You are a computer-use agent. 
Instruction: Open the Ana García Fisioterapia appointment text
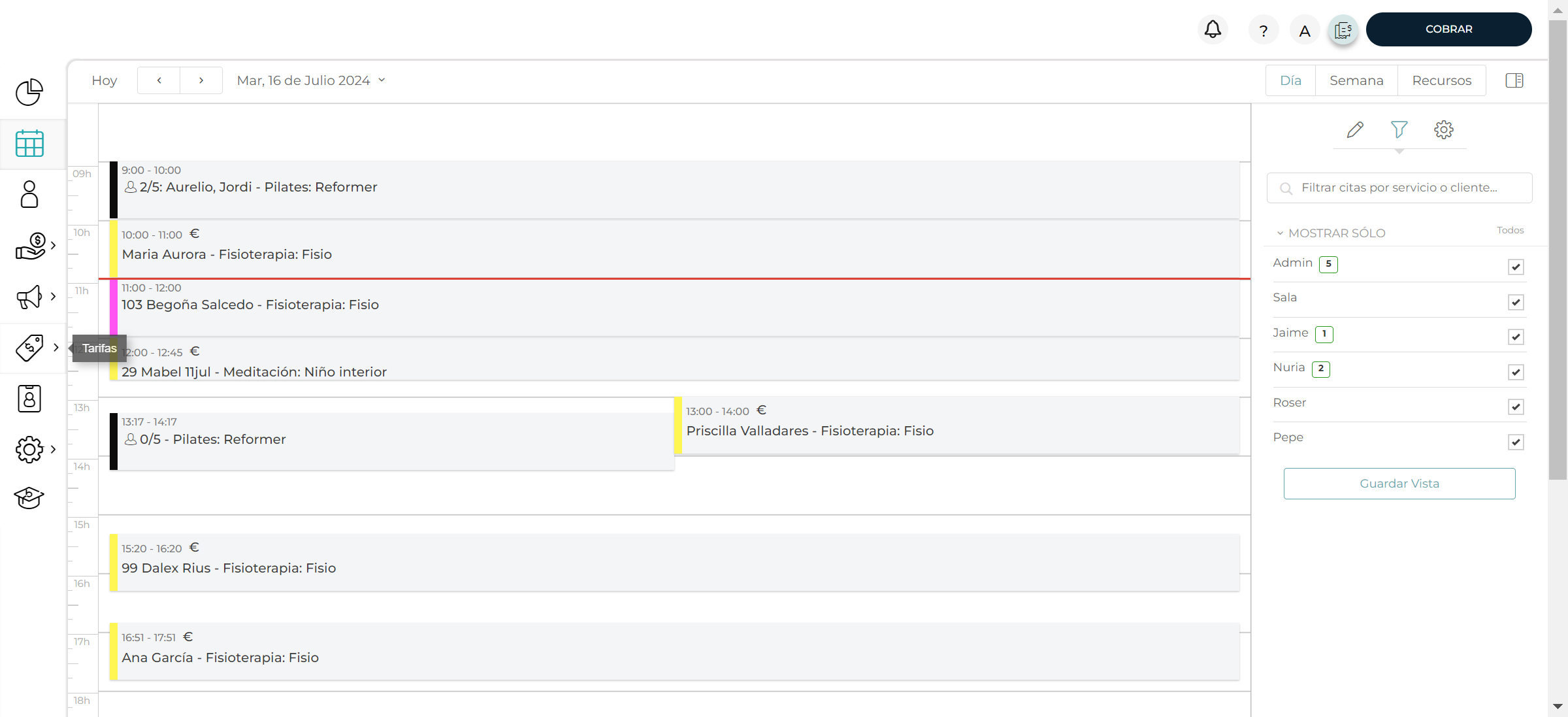pyautogui.click(x=220, y=658)
